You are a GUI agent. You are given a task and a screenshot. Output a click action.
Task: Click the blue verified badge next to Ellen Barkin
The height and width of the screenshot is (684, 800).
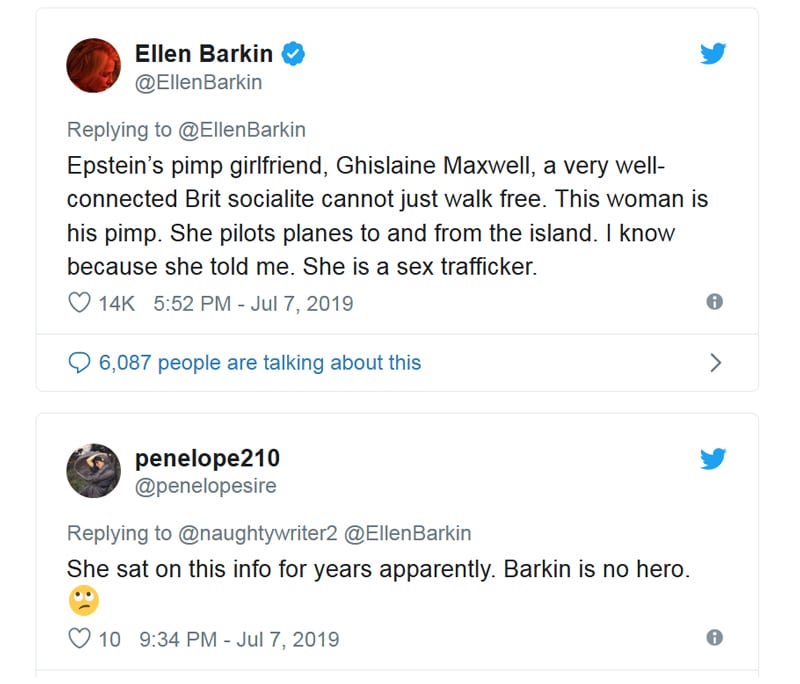[292, 55]
